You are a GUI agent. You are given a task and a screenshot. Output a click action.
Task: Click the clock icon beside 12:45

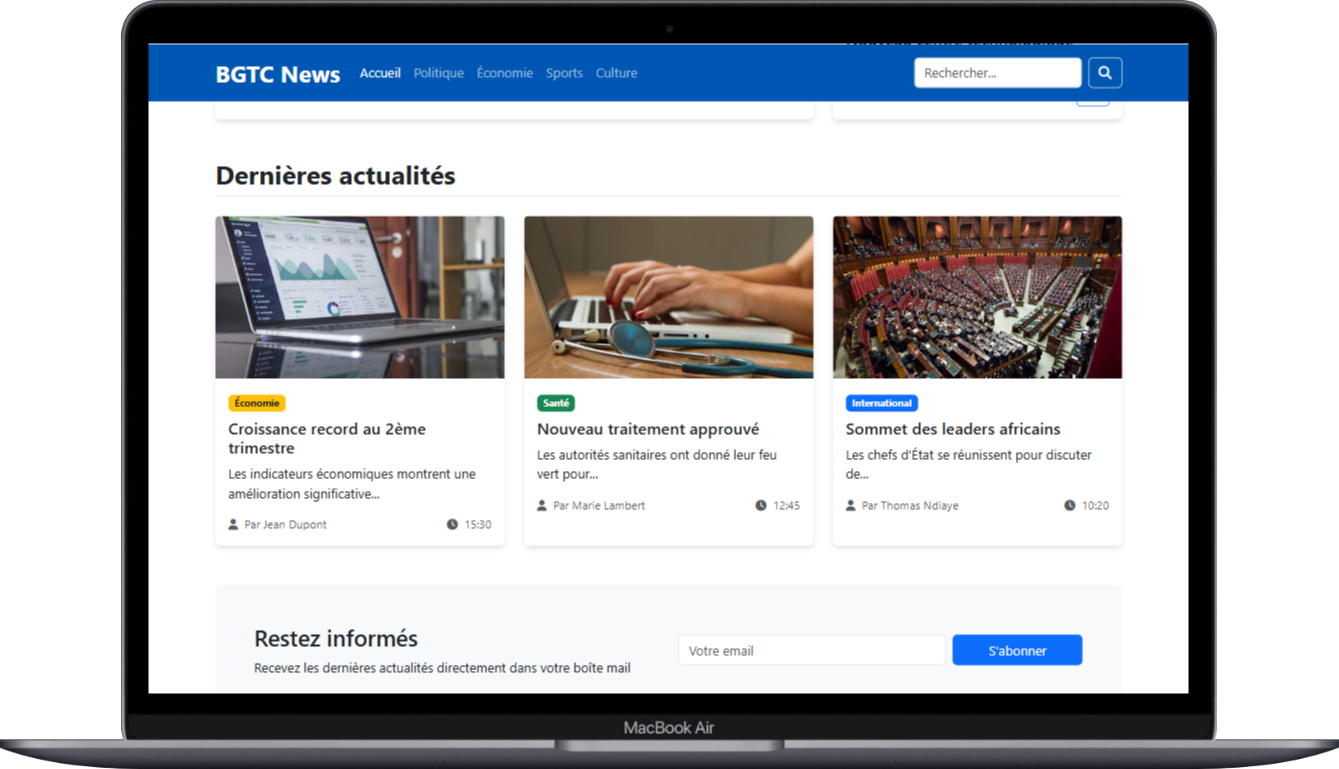click(x=761, y=505)
